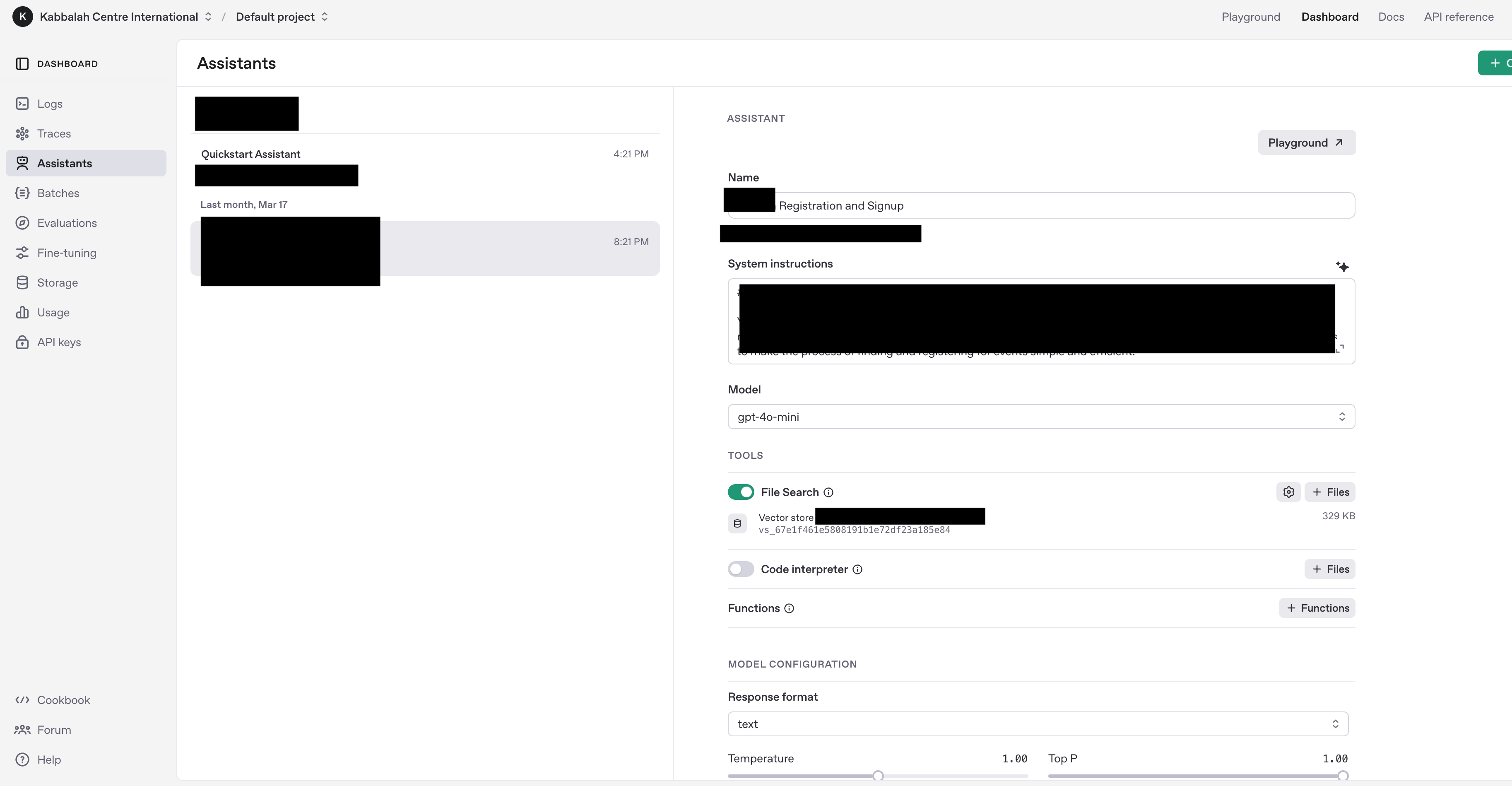Image resolution: width=1512 pixels, height=786 pixels.
Task: Click the API keys lock icon
Action: [x=22, y=342]
